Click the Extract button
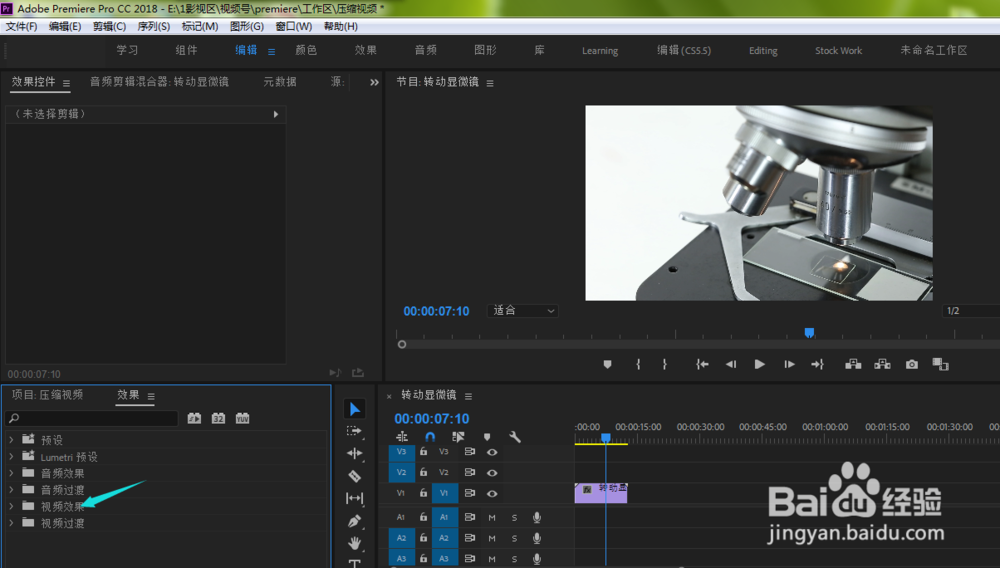 point(882,365)
